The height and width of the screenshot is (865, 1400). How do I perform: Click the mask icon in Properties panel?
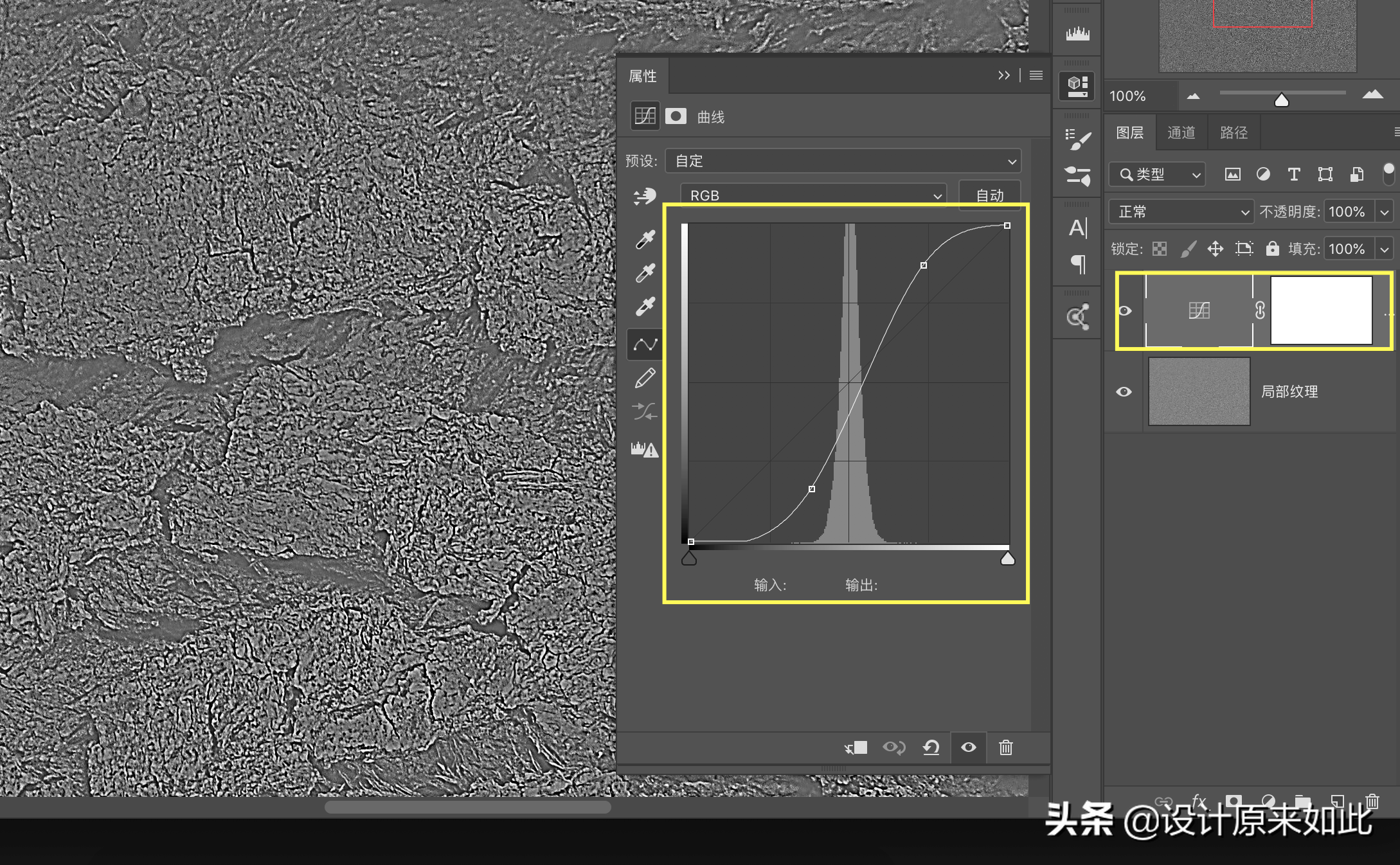point(676,116)
